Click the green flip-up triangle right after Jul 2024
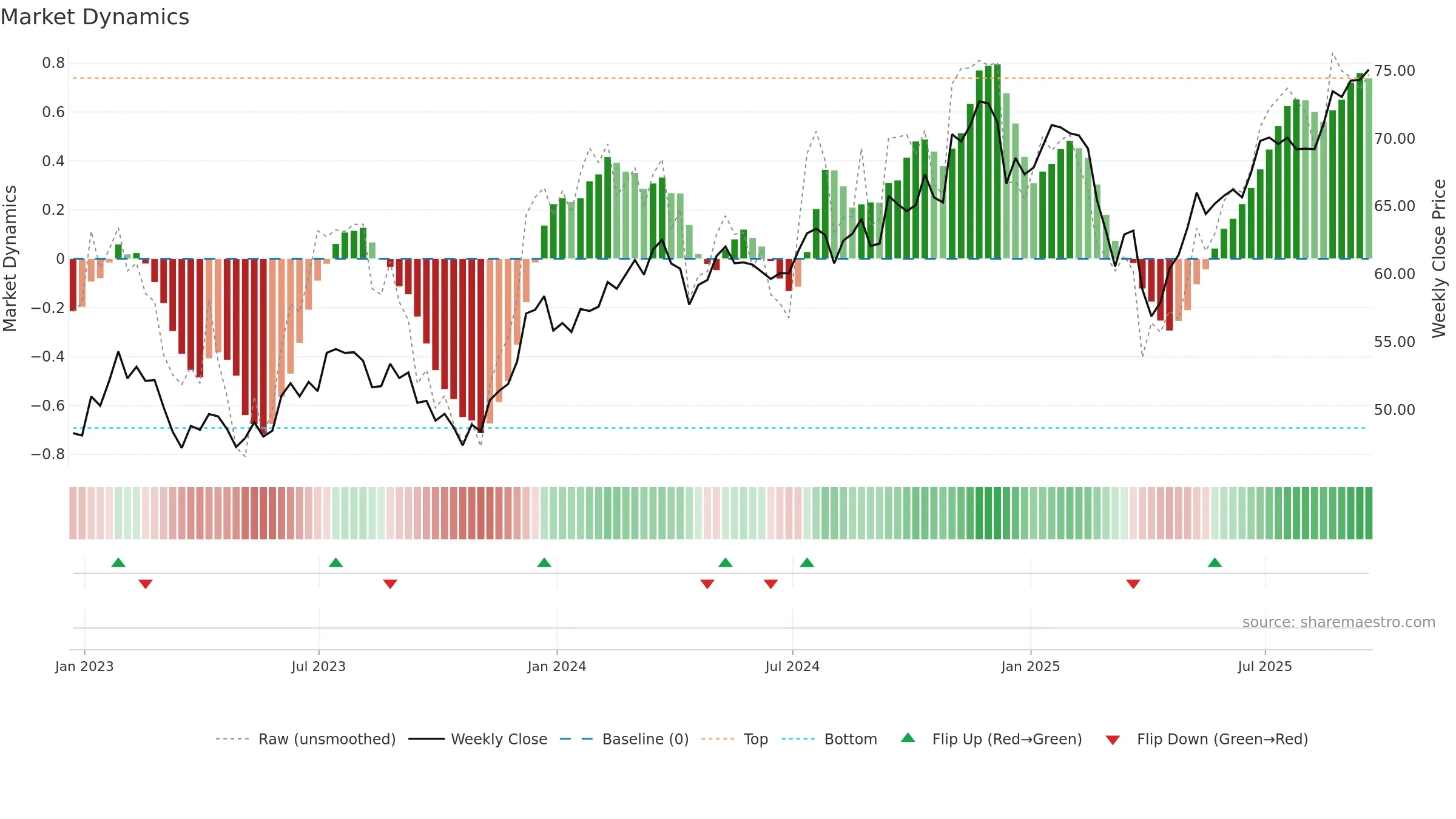 coord(807,563)
